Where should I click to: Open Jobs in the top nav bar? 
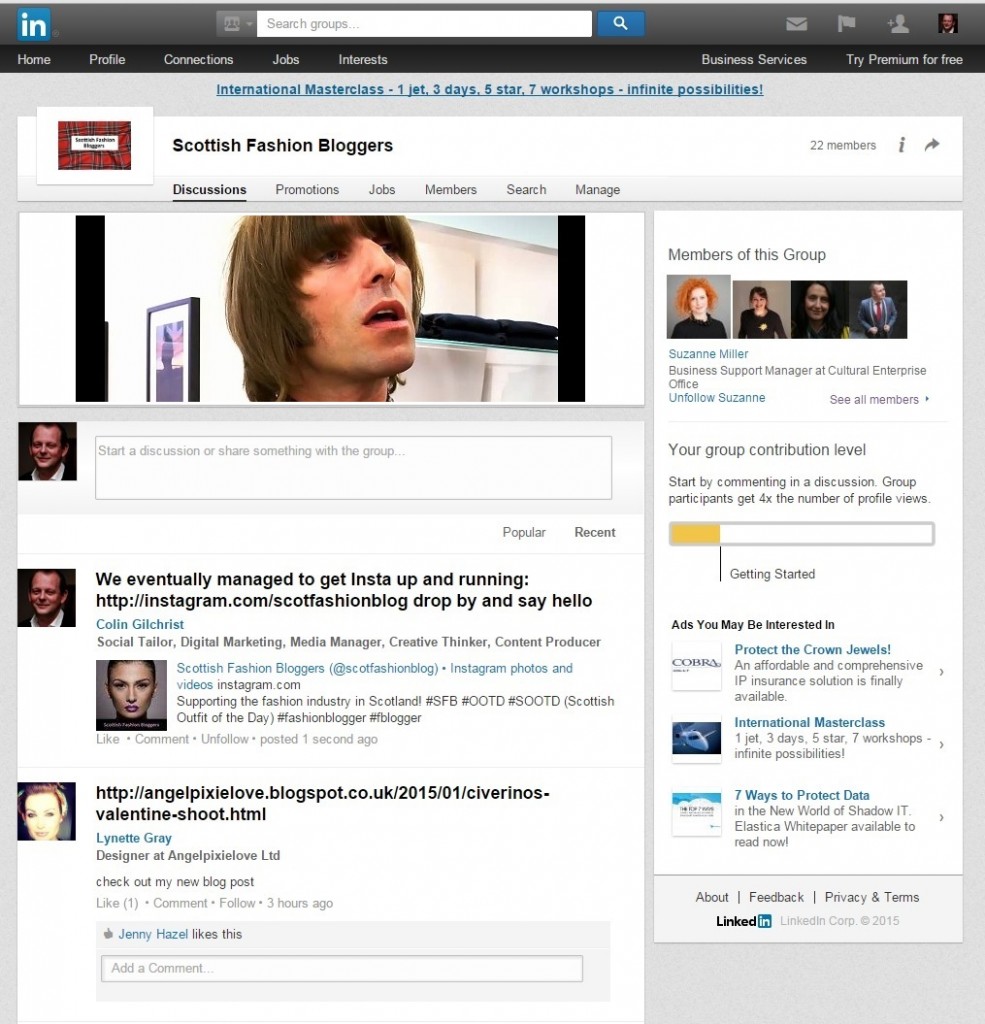(x=285, y=59)
